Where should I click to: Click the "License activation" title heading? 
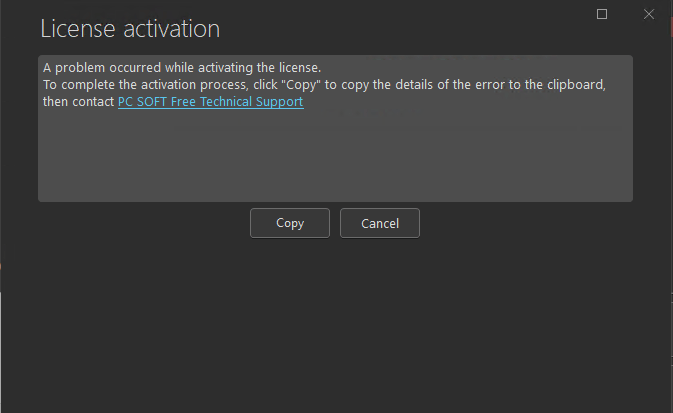pos(130,29)
